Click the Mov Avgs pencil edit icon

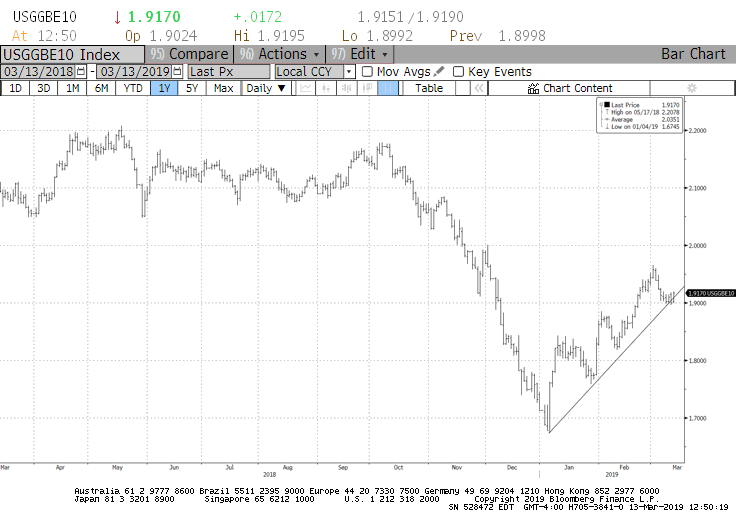click(x=439, y=72)
